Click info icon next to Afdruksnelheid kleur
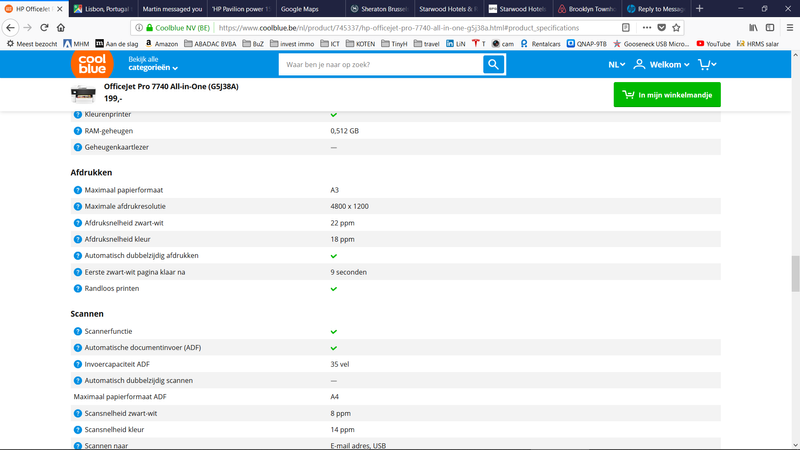The height and width of the screenshot is (450, 800). 78,239
